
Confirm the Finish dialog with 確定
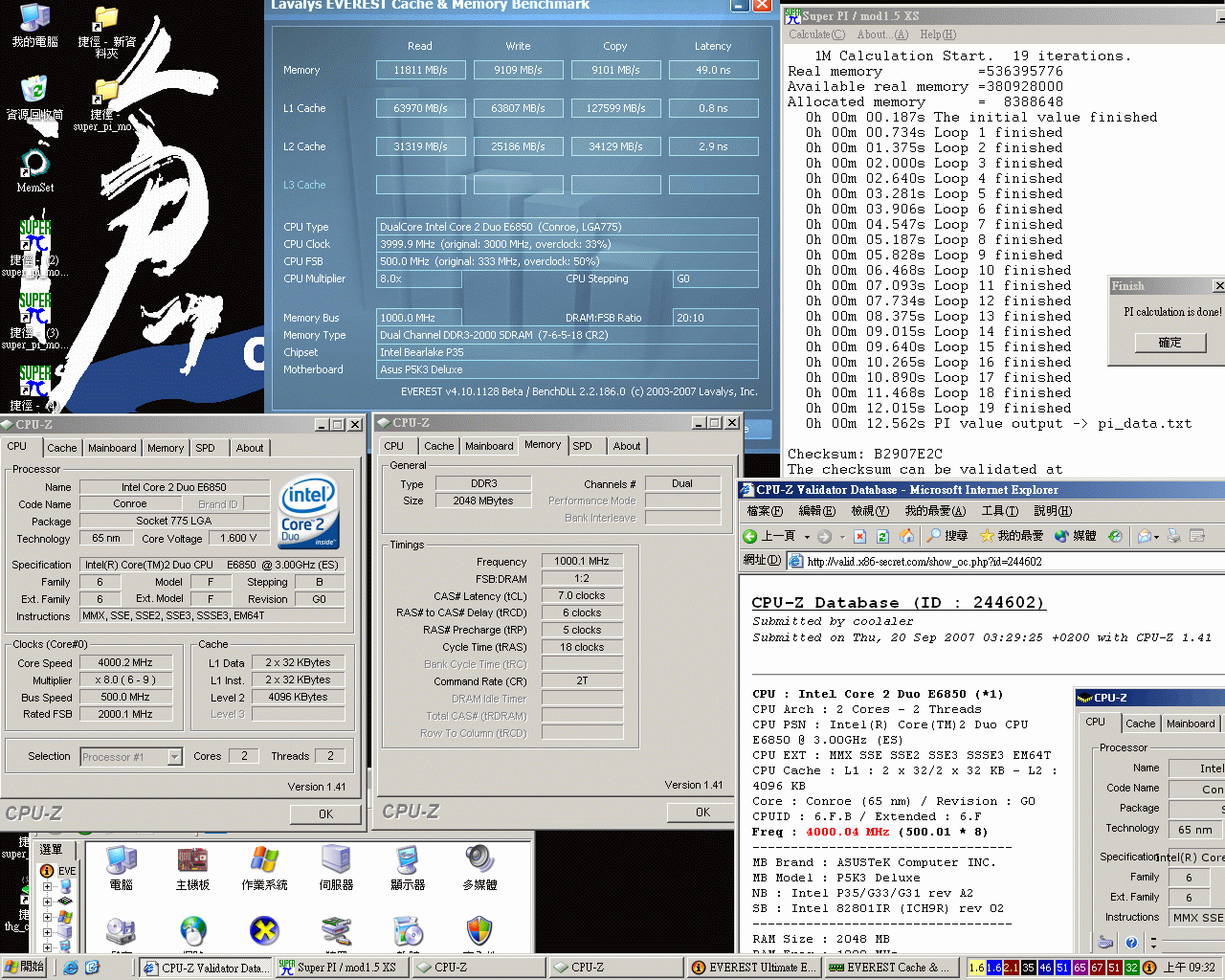[x=1169, y=342]
